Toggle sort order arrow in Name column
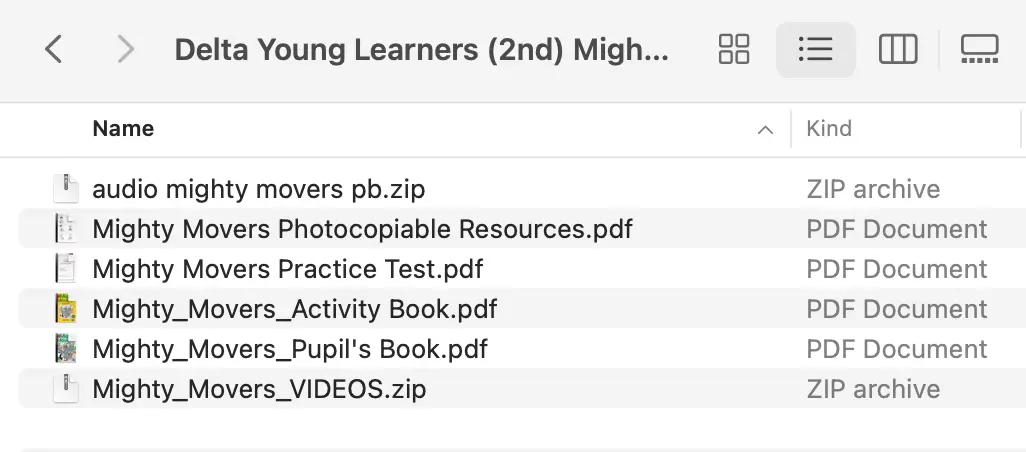Screen dimensions: 1026x452 pyautogui.click(x=765, y=130)
